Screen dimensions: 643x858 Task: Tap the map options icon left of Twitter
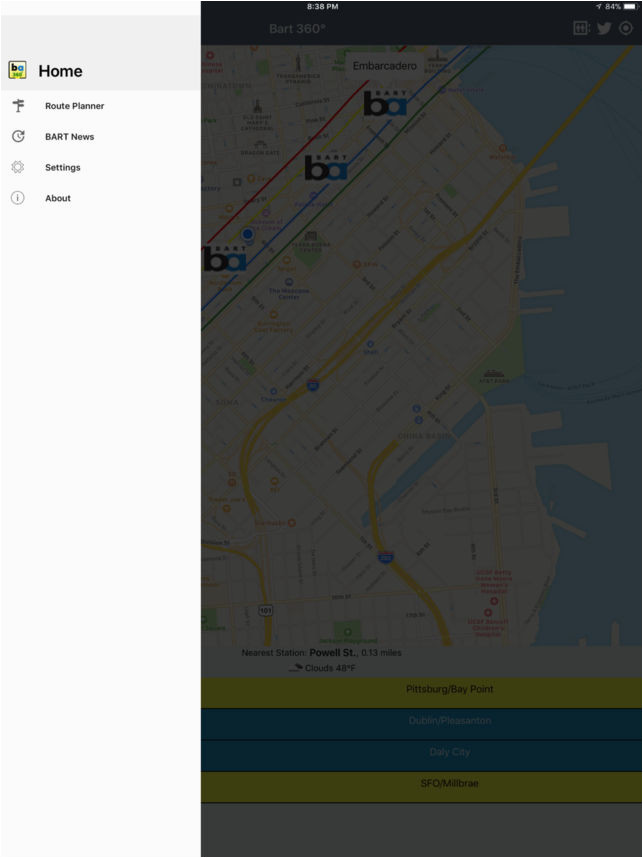[581, 28]
